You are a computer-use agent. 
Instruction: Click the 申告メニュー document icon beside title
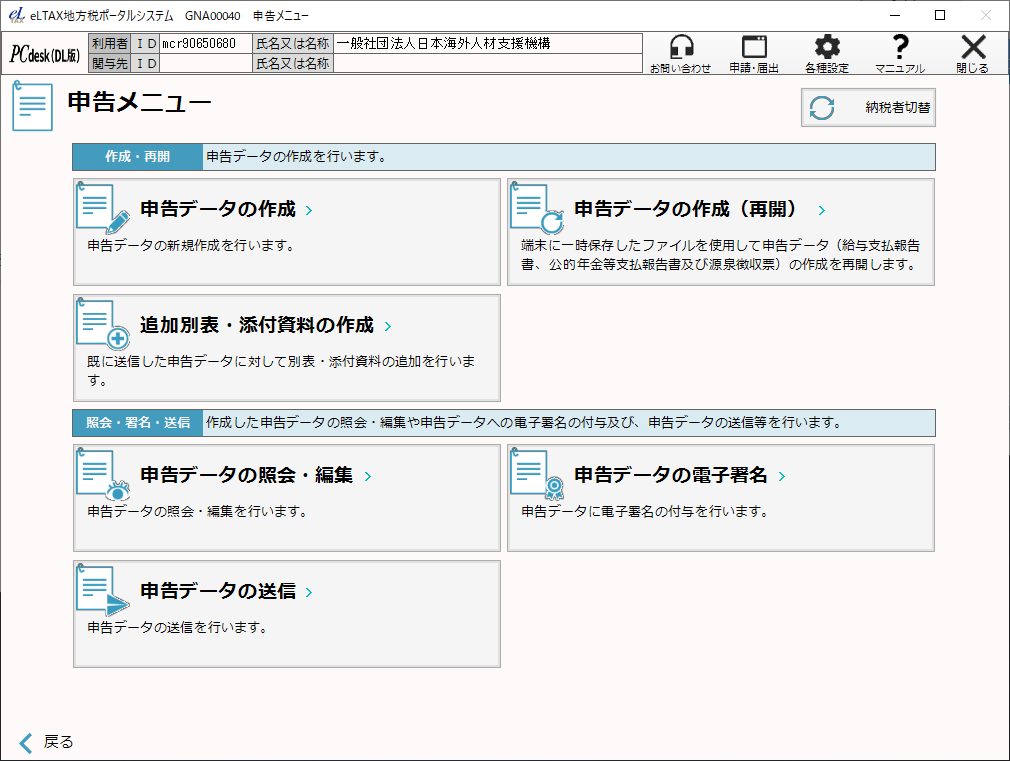[32, 106]
